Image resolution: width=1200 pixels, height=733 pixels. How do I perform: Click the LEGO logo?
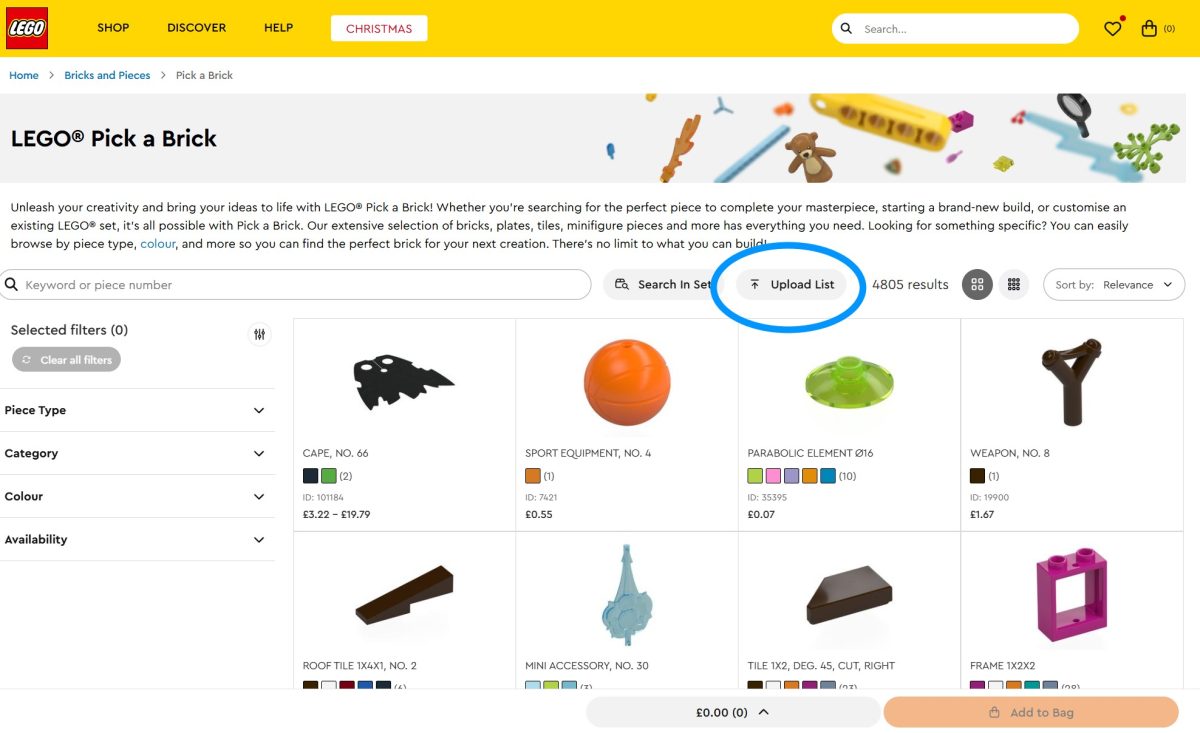tap(27, 28)
